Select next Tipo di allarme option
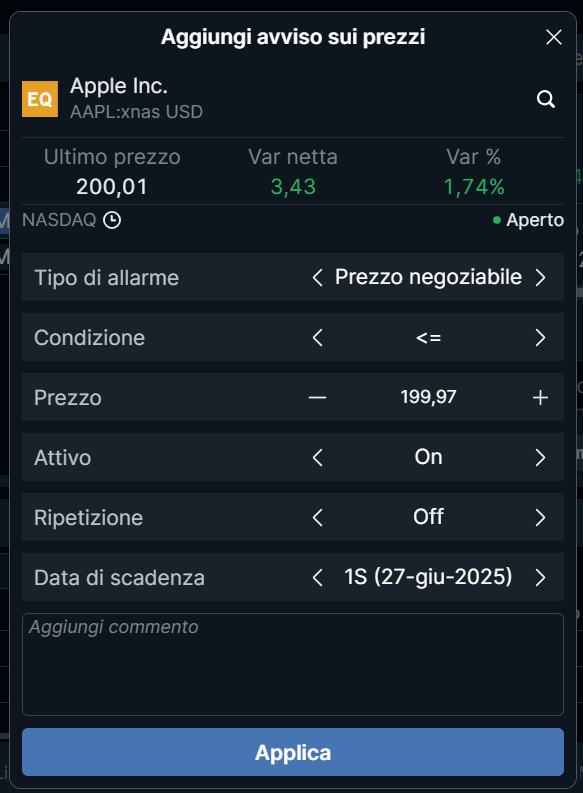This screenshot has width=583, height=793. [x=540, y=278]
